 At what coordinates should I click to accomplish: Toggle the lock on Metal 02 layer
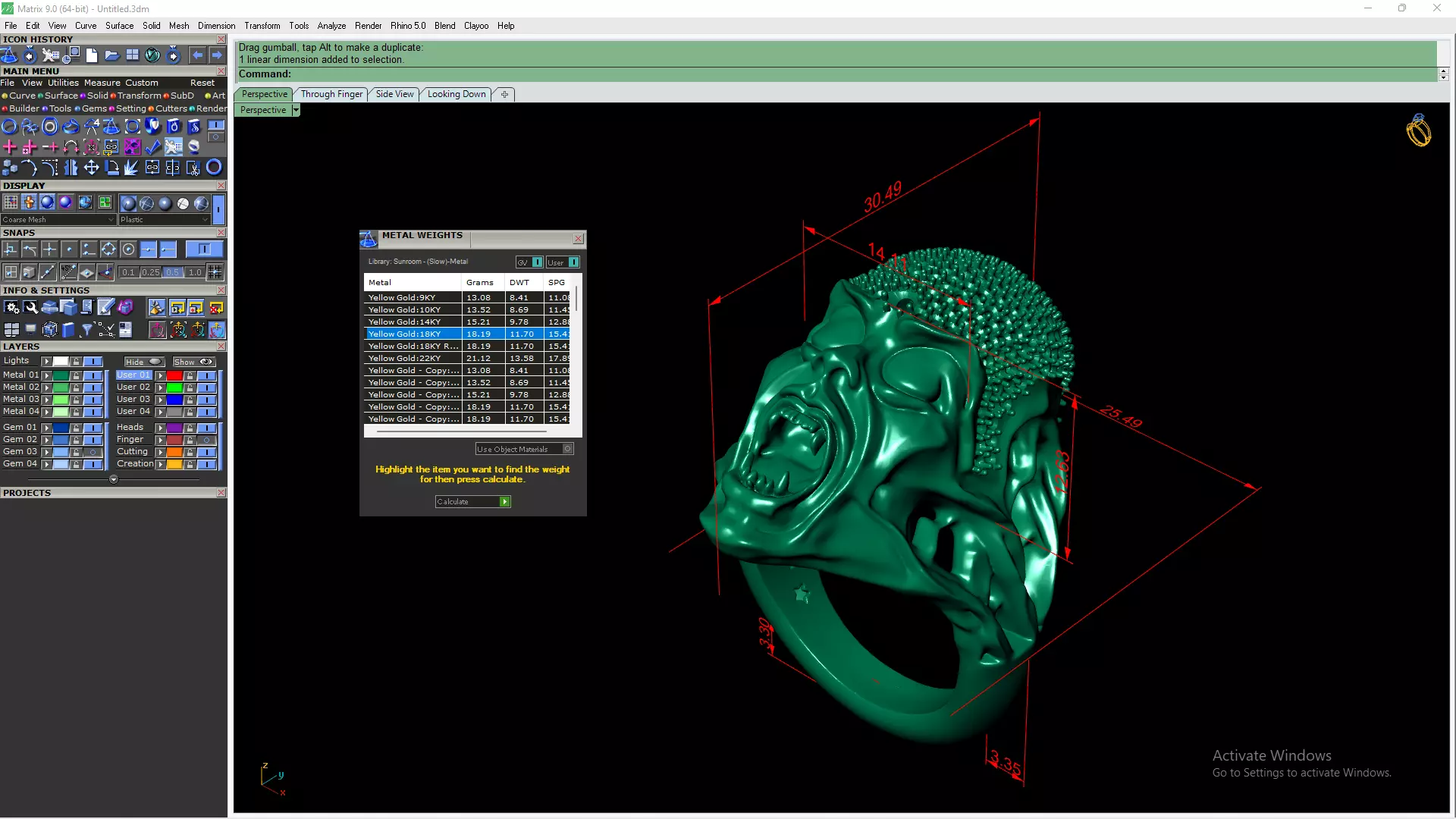point(76,388)
